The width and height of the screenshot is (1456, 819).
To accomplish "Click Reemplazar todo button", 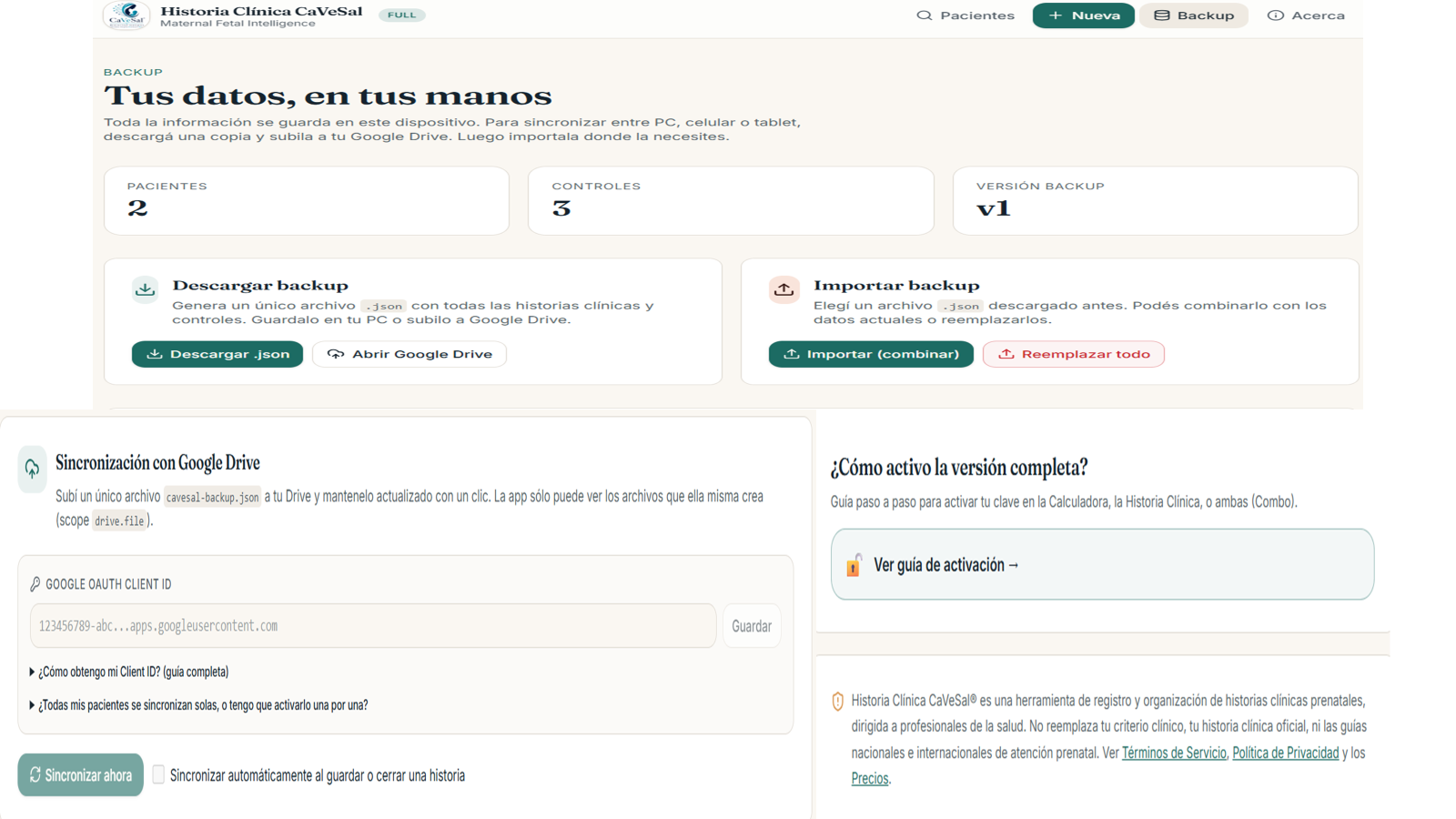I will [1074, 354].
